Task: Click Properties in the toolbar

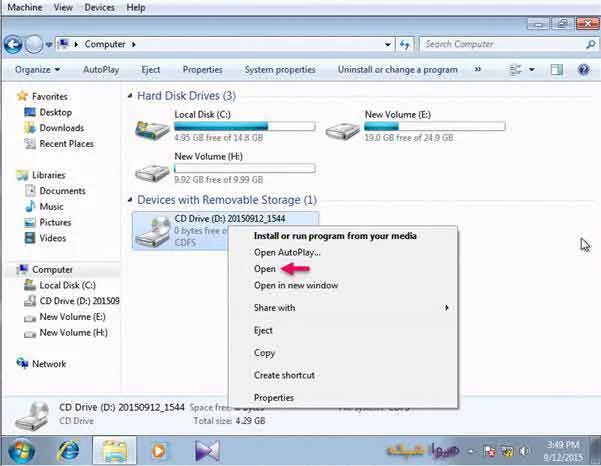Action: tap(202, 70)
